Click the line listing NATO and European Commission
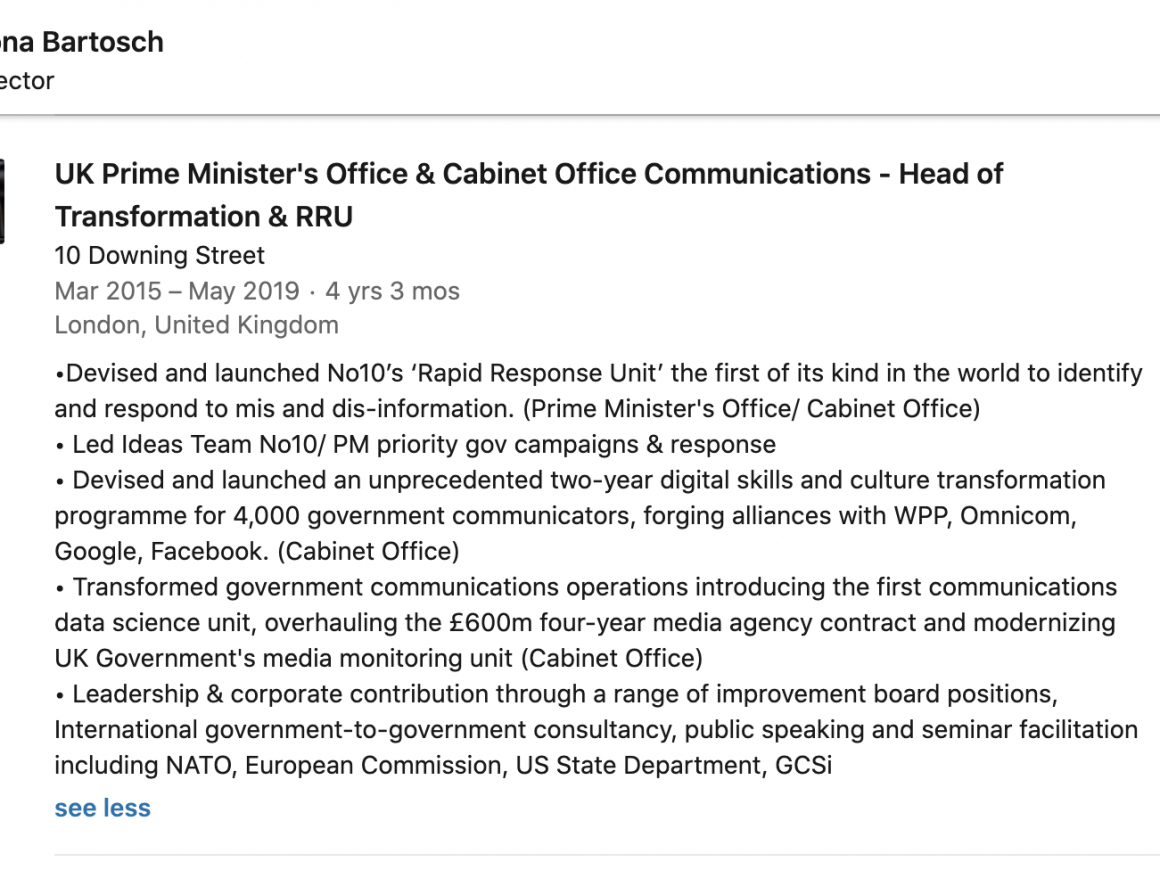 (443, 766)
